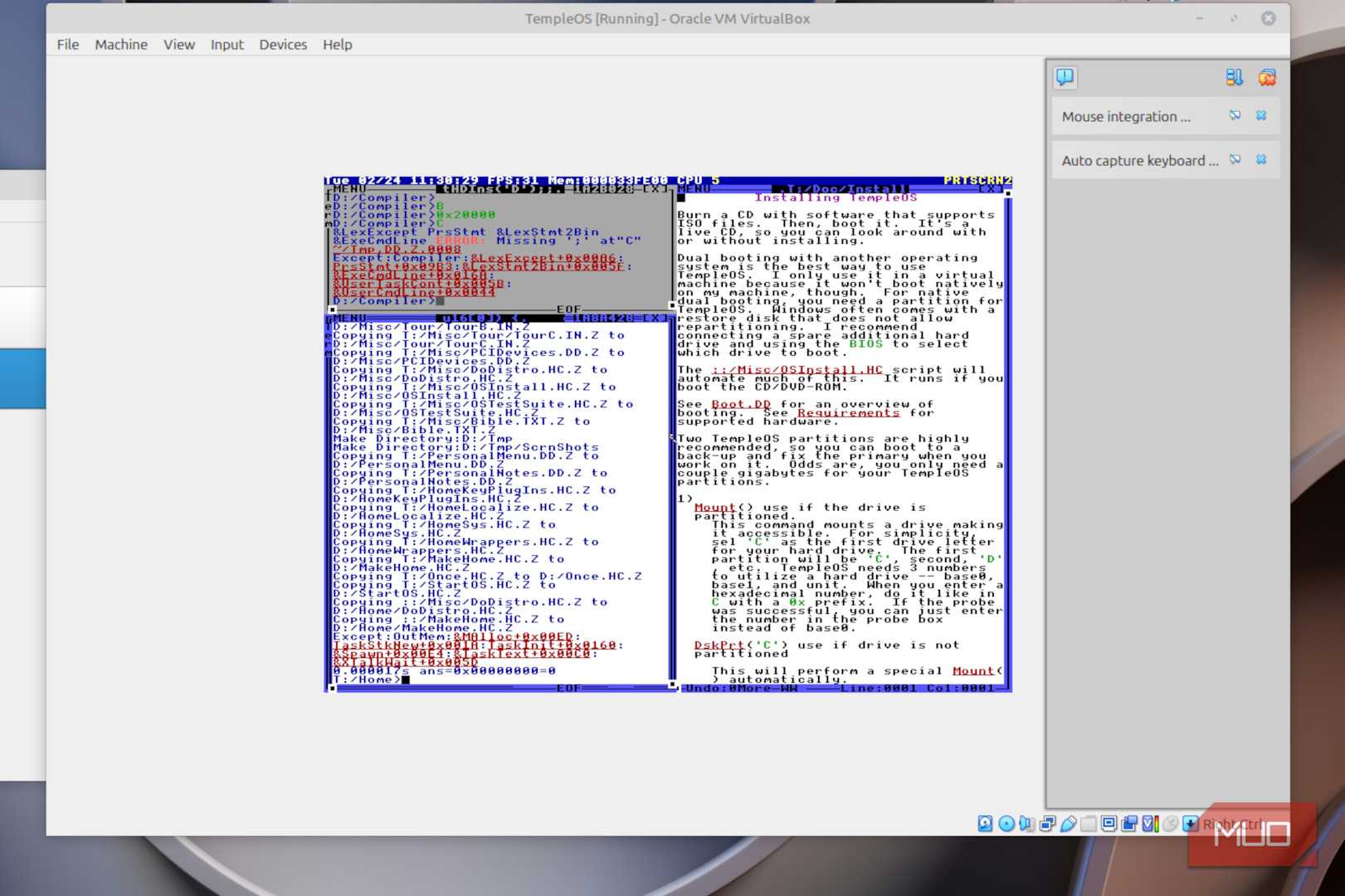This screenshot has height=896, width=1345.
Task: Click the audio speaker status icon
Action: [1026, 824]
